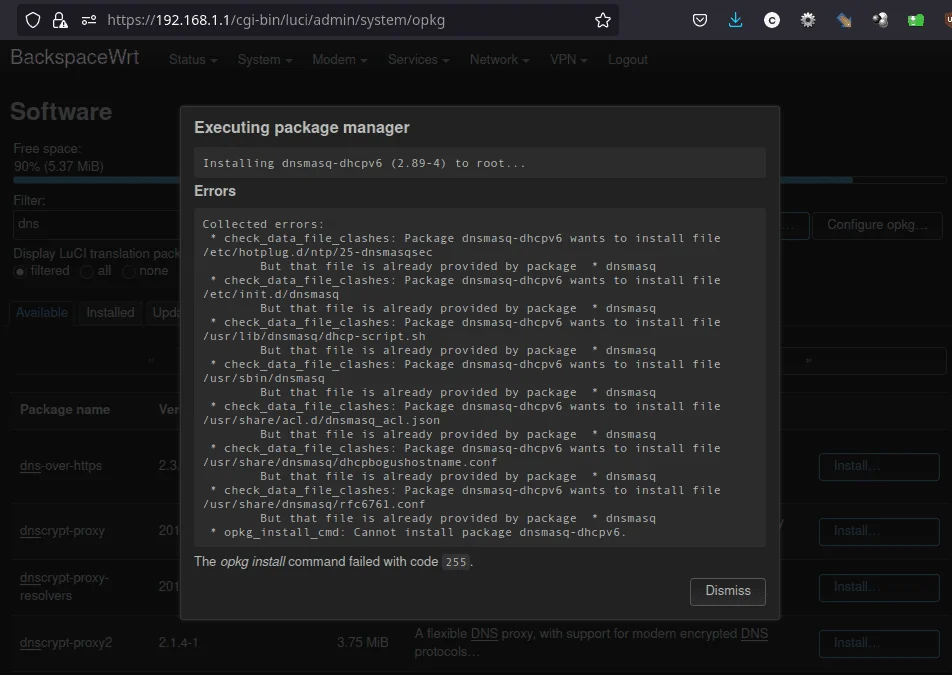952x675 pixels.
Task: Open the site permissions icon in address bar
Action: [89, 20]
